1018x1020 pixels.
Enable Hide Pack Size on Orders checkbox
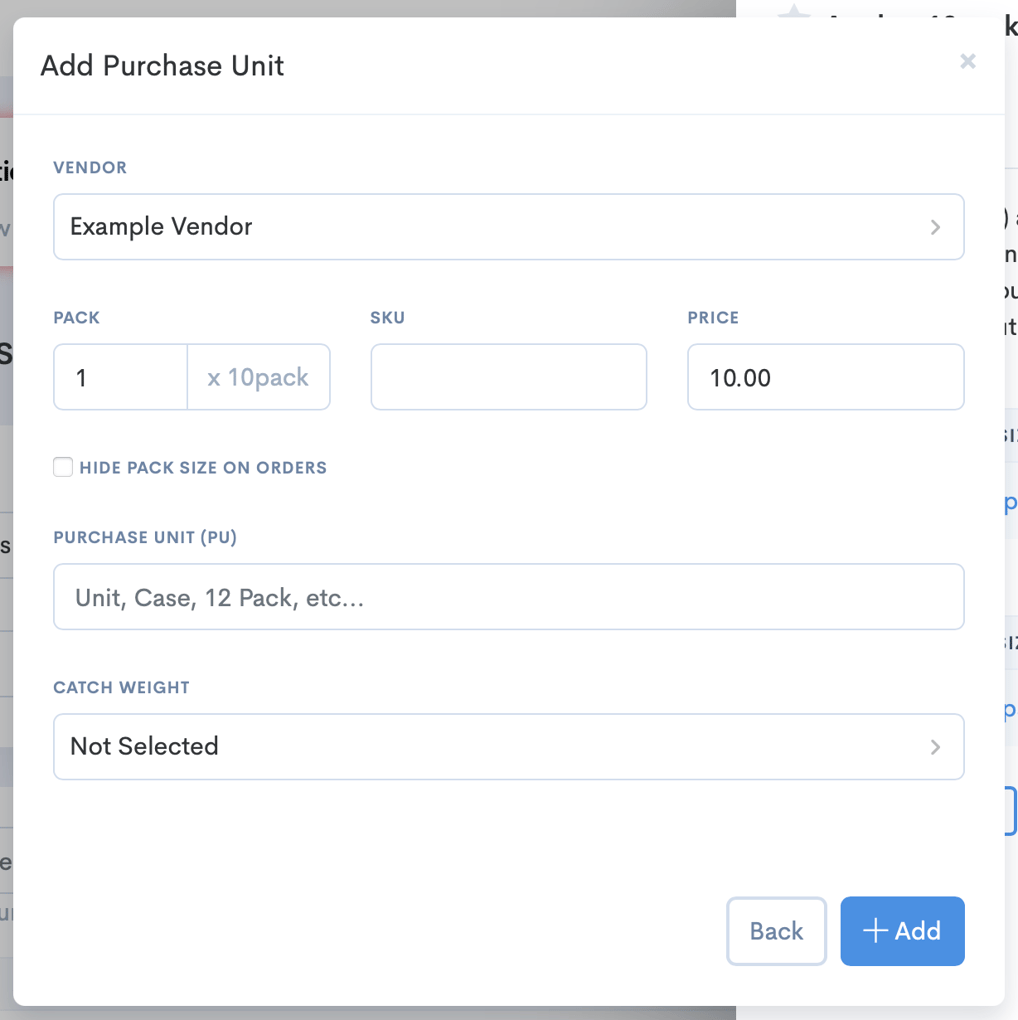[x=63, y=467]
